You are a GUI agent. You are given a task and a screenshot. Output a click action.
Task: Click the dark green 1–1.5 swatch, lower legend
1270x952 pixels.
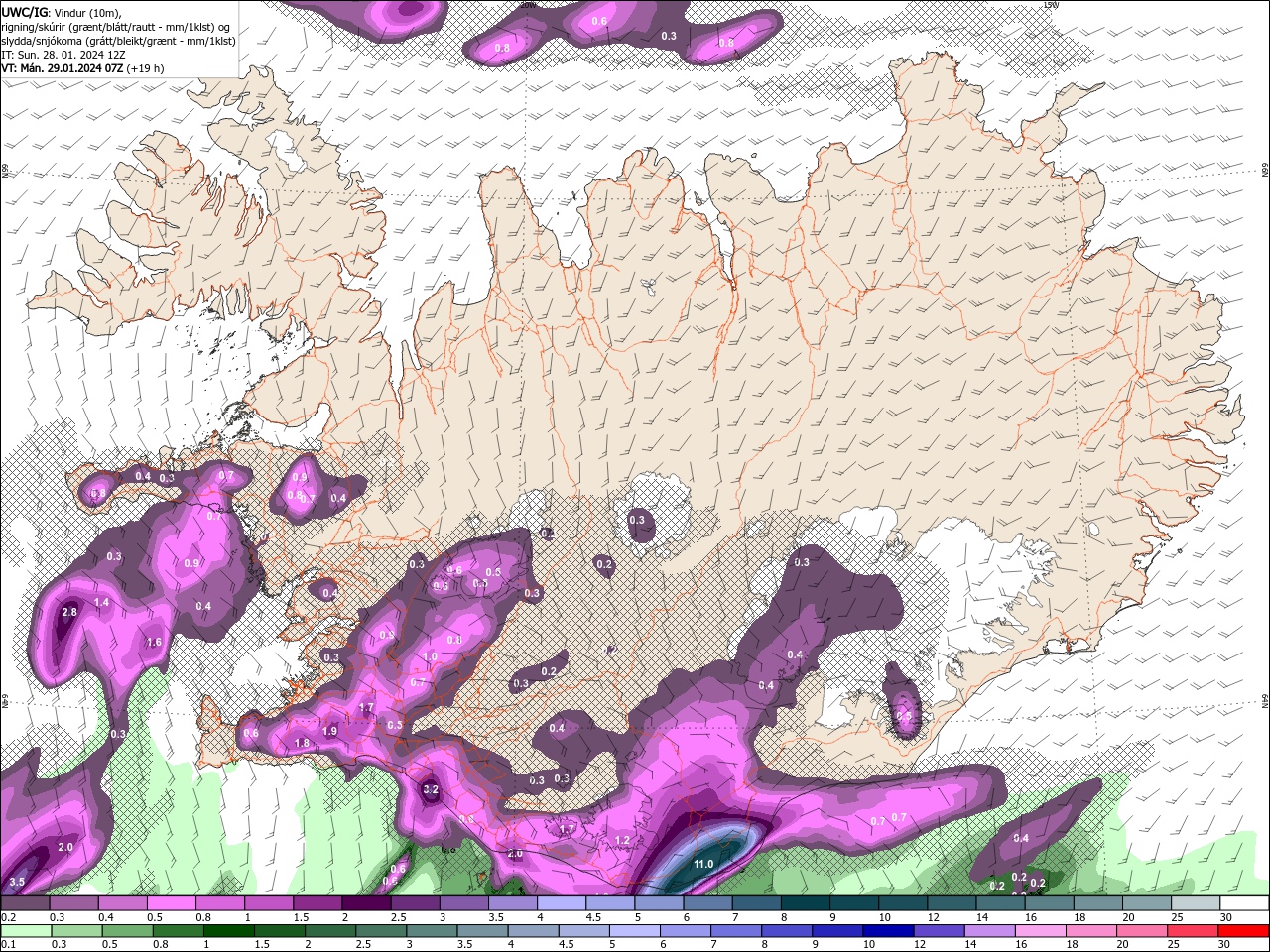228,931
